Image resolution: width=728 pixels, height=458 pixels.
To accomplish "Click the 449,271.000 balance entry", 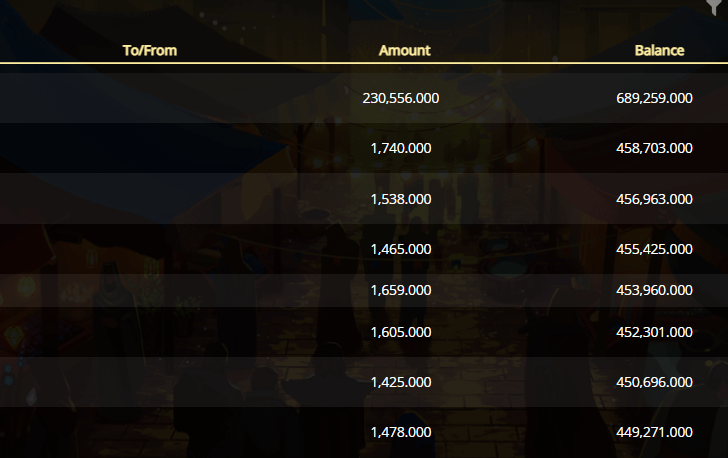I will point(654,432).
